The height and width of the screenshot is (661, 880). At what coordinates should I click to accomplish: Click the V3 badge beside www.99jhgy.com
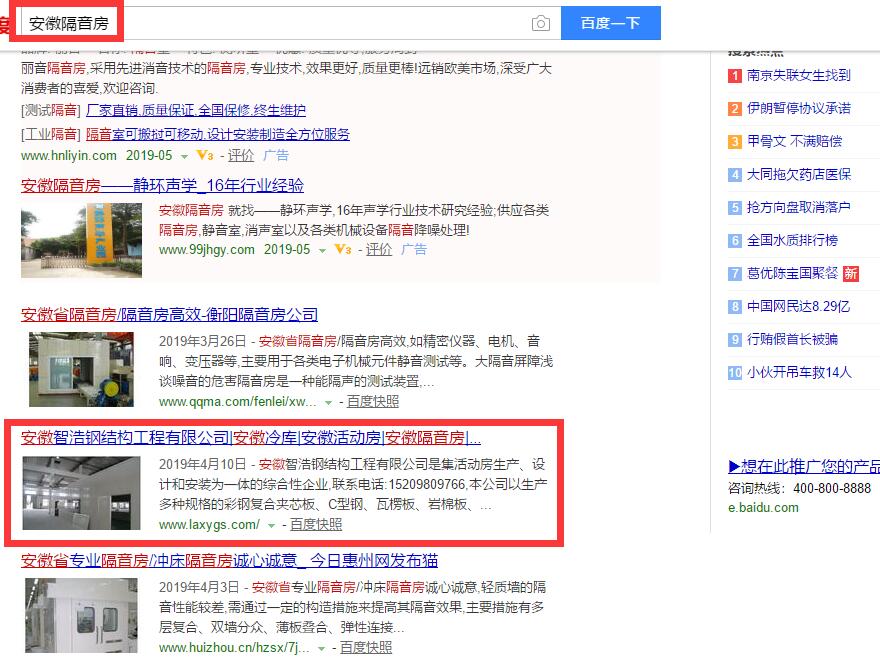pos(342,250)
